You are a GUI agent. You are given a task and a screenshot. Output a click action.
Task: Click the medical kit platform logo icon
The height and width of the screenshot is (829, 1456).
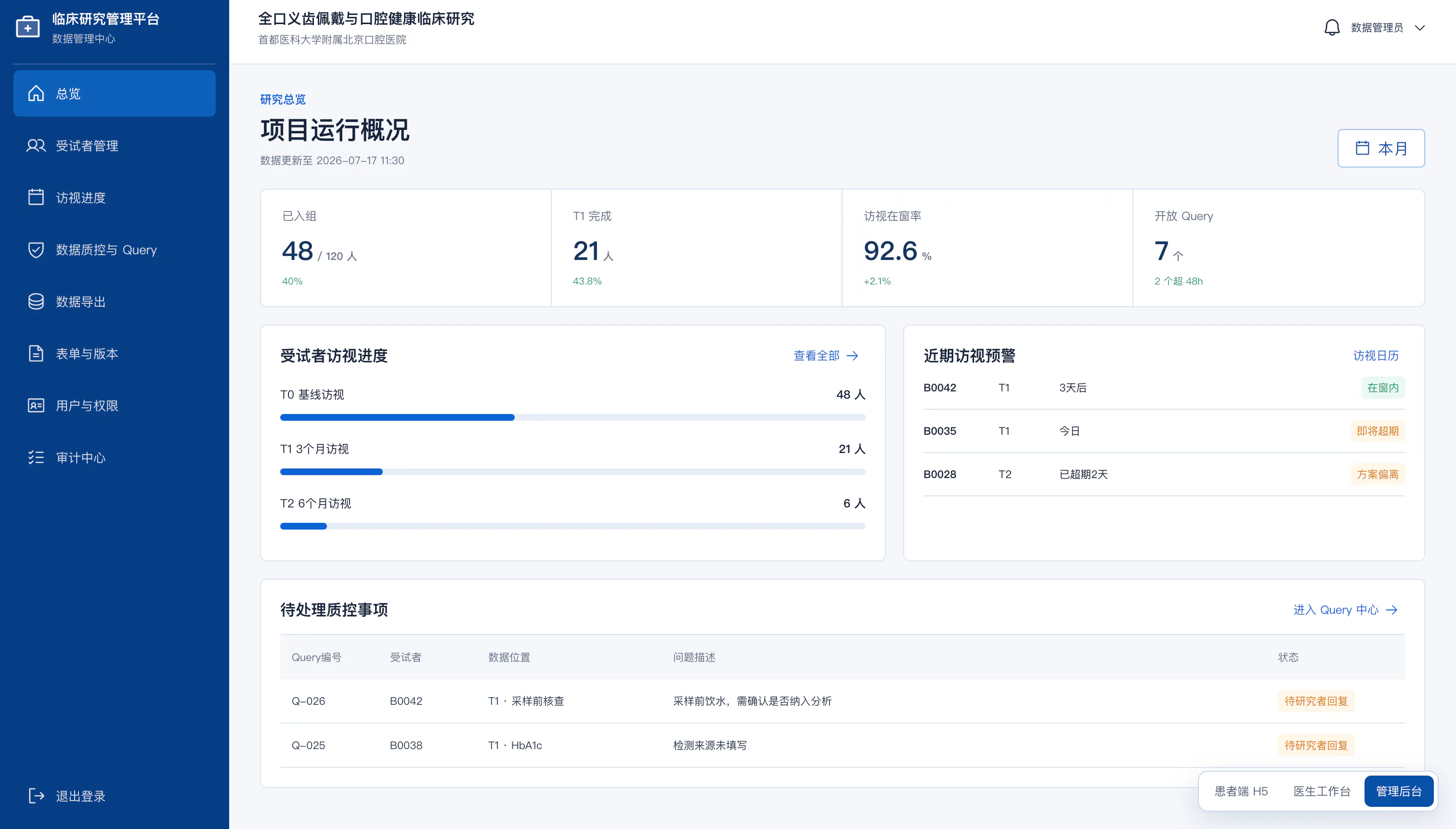pos(28,27)
